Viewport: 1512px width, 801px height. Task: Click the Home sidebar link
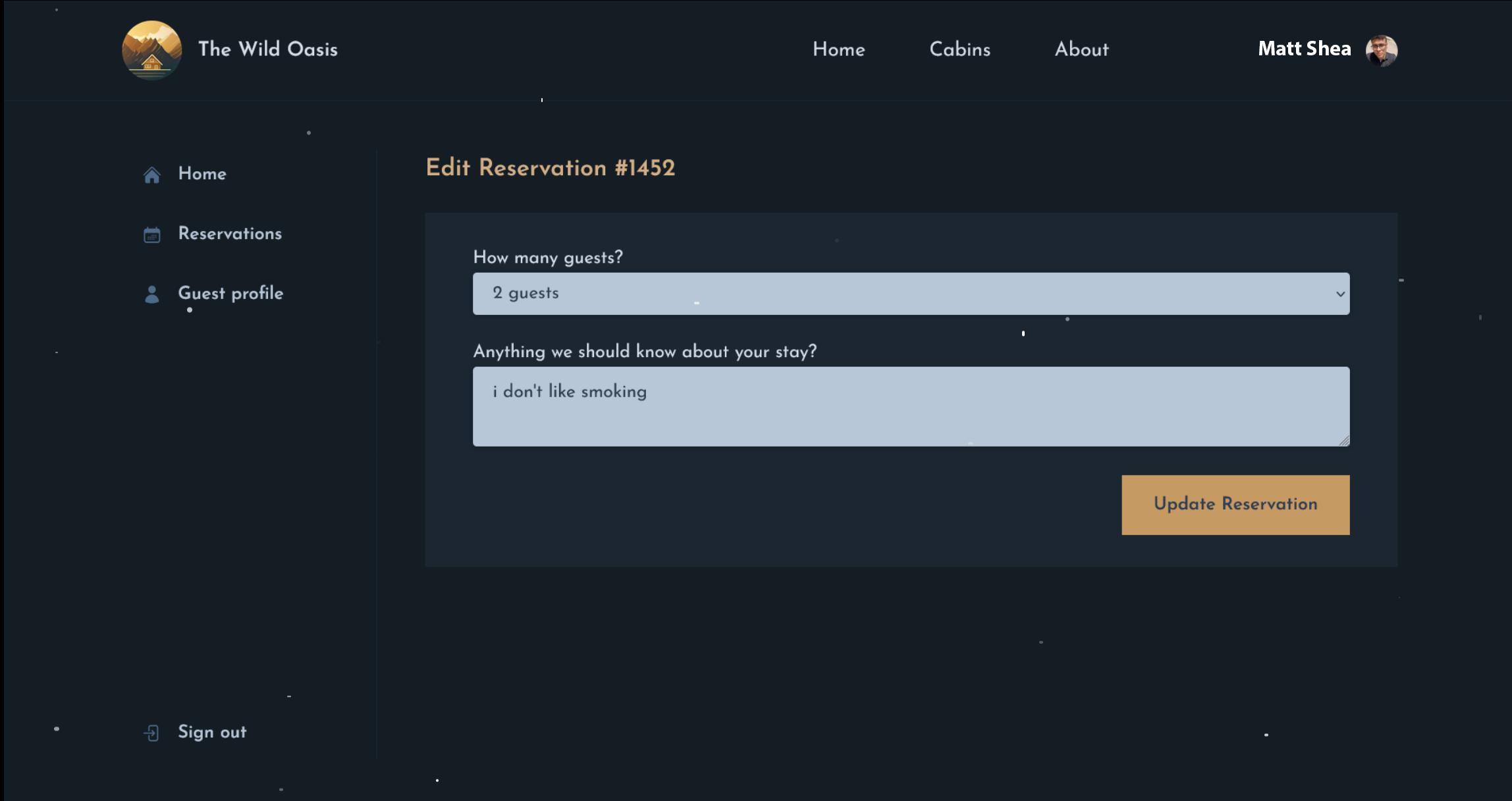click(202, 174)
